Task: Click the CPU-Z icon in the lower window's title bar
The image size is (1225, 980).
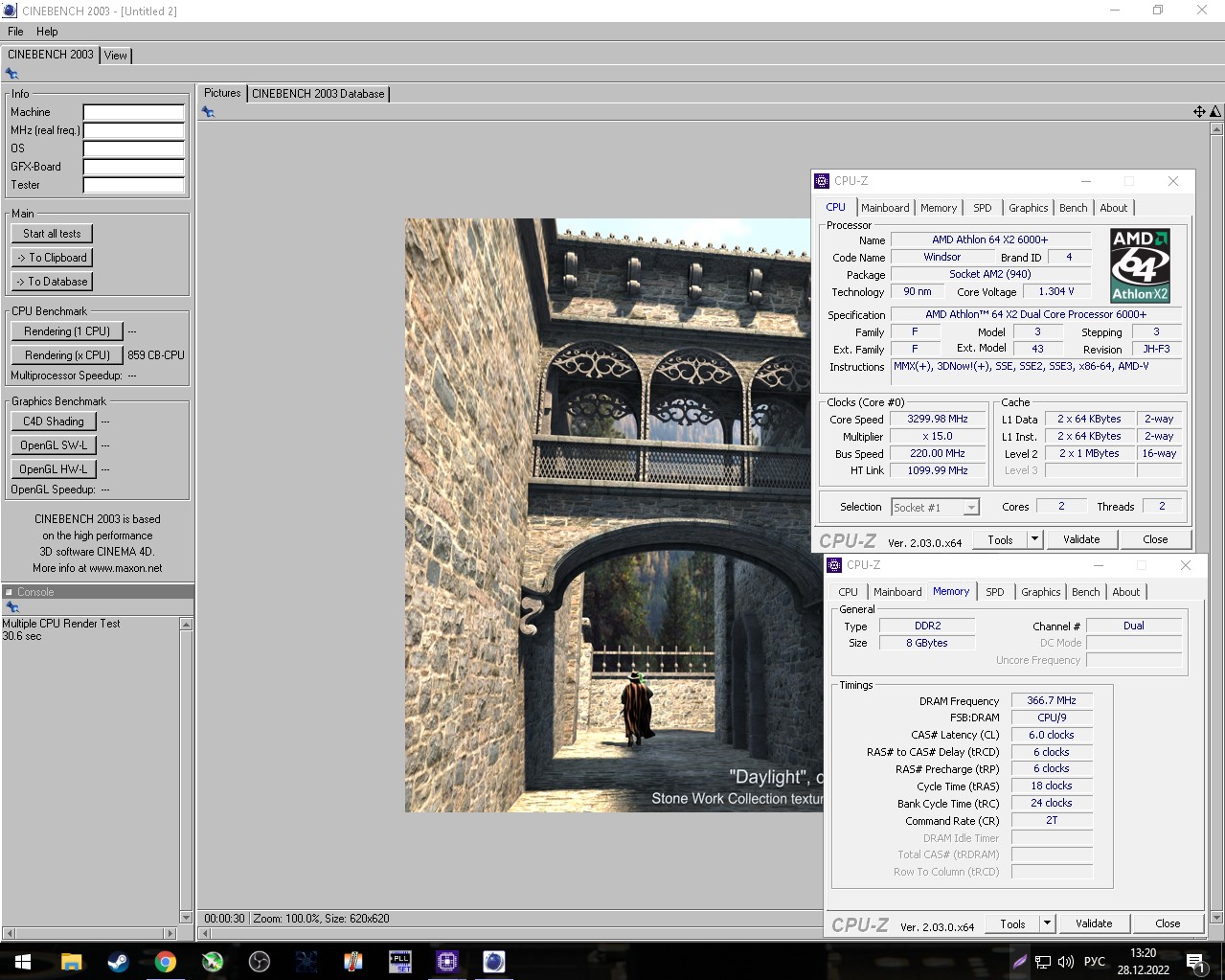Action: [x=834, y=565]
